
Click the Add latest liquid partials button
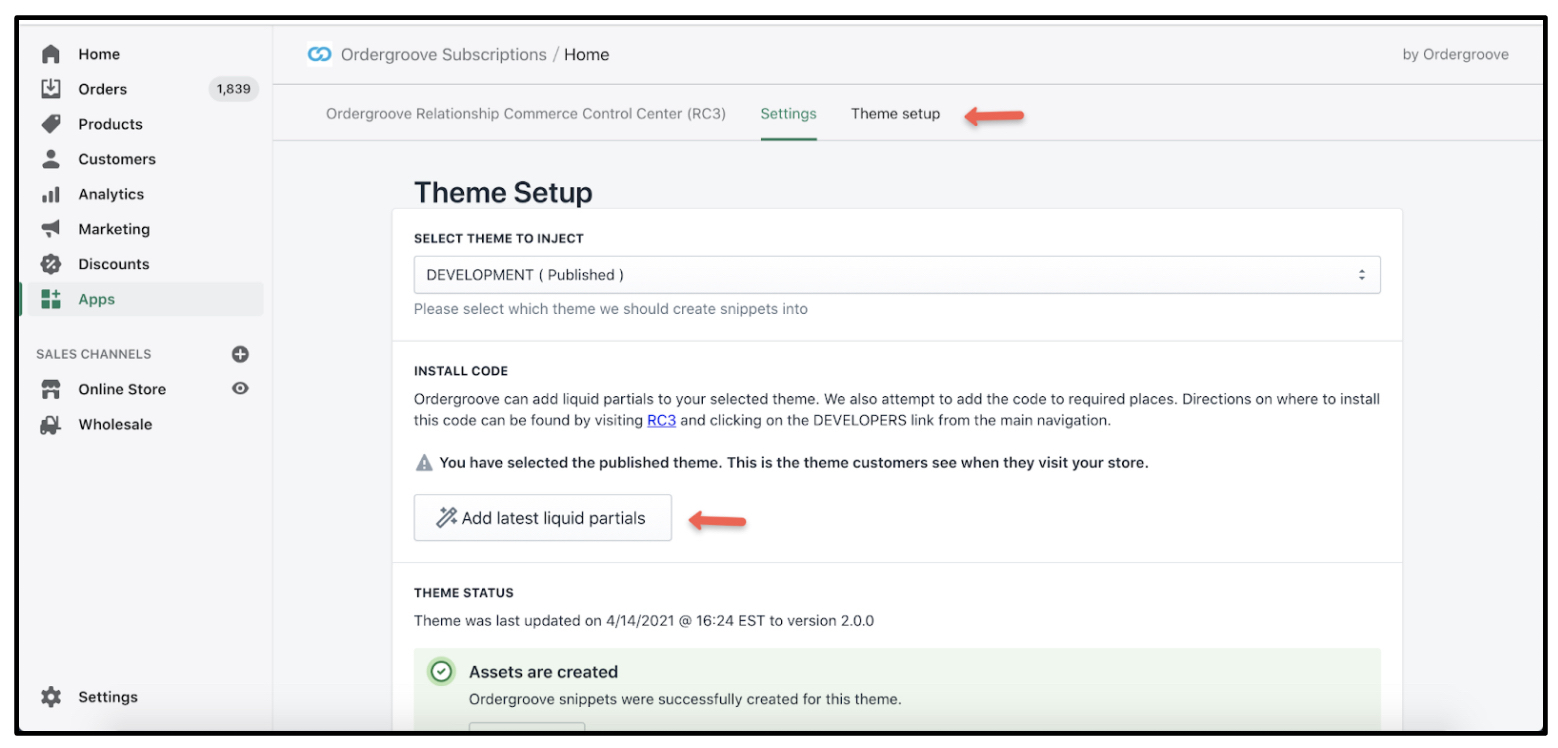coord(542,517)
